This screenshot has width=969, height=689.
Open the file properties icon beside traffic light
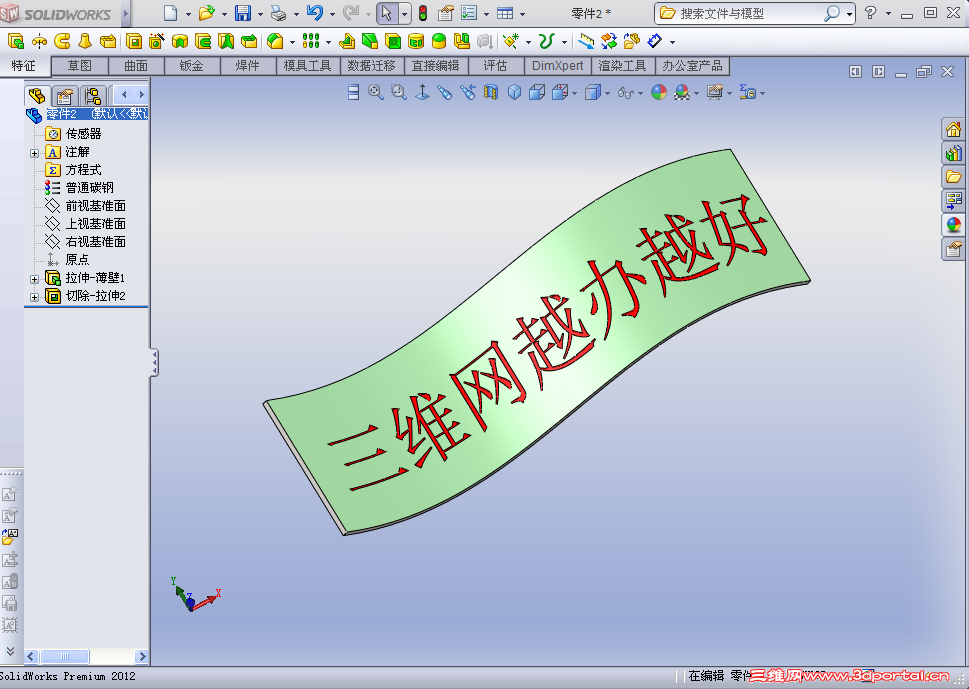point(446,13)
